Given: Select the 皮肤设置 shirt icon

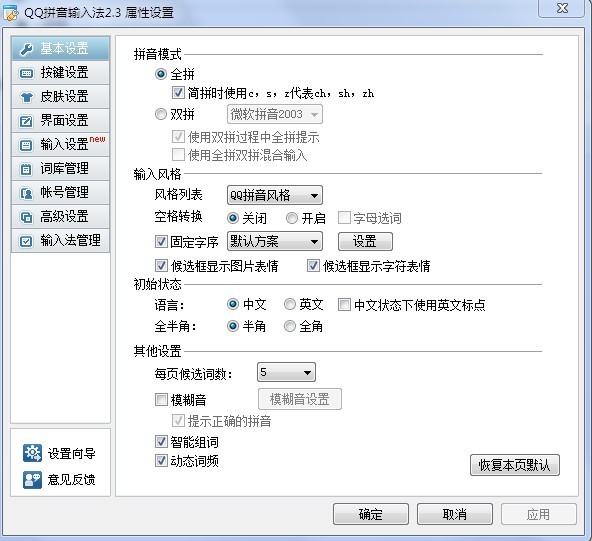Looking at the screenshot, I should pyautogui.click(x=26, y=97).
